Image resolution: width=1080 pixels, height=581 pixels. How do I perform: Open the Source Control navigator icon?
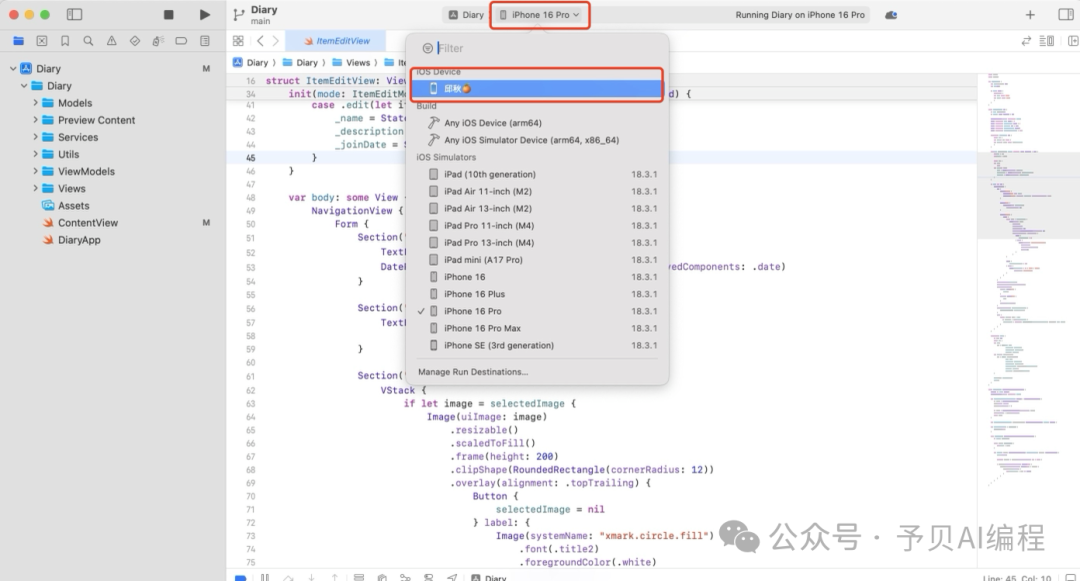(x=42, y=41)
